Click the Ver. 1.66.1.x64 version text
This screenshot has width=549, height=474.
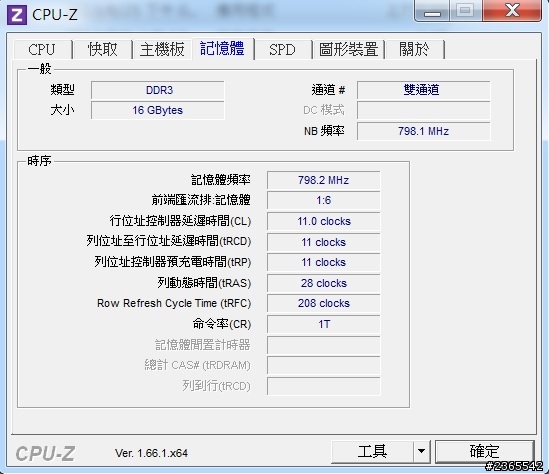point(151,453)
